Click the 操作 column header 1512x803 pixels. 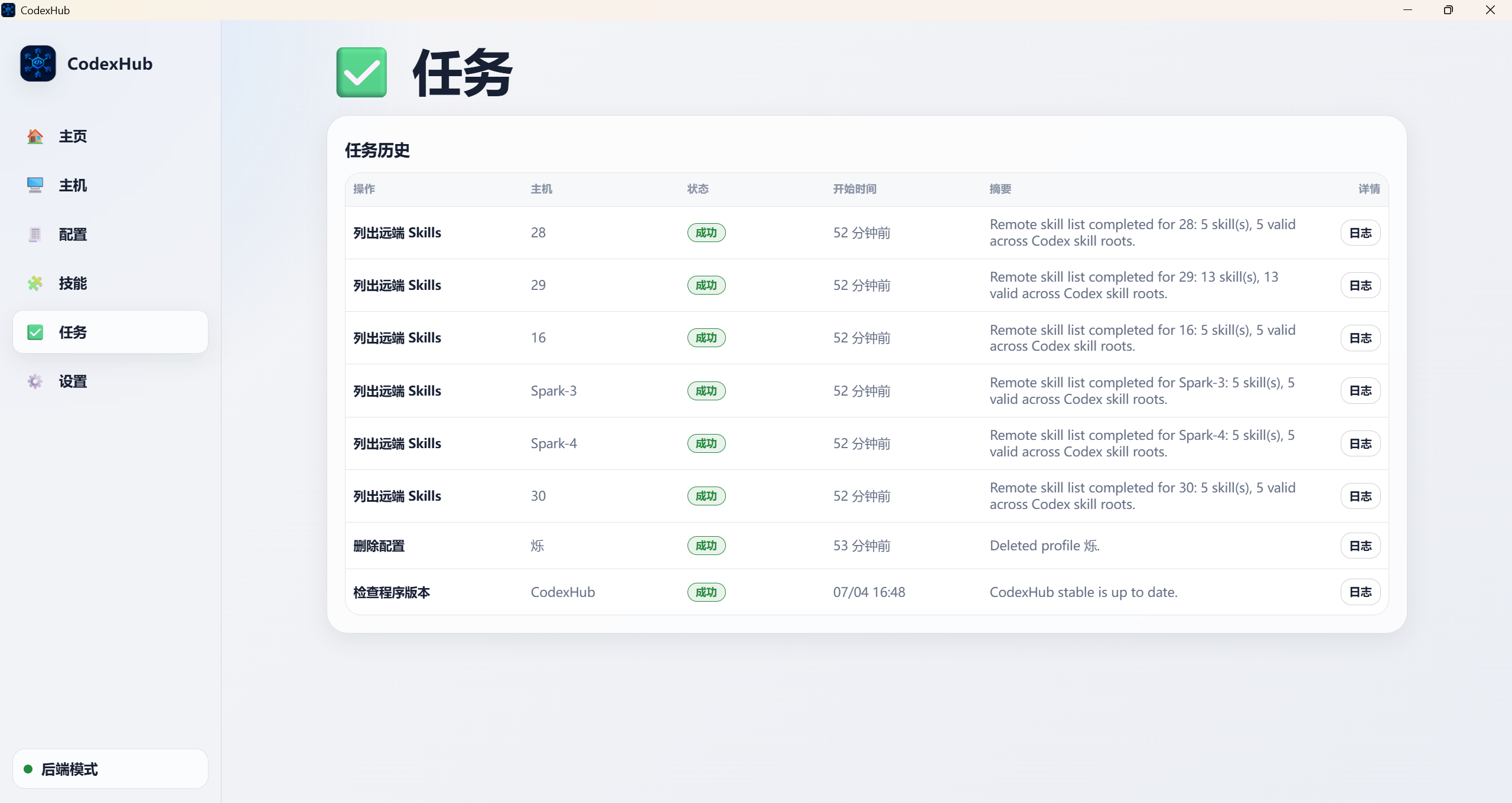pyautogui.click(x=364, y=189)
